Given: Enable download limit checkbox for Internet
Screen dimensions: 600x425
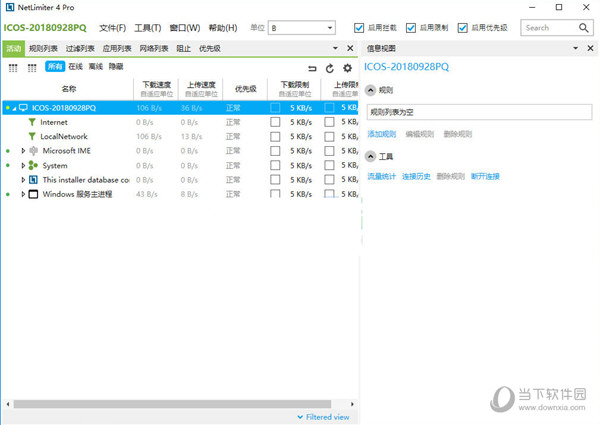Looking at the screenshot, I should 275,122.
